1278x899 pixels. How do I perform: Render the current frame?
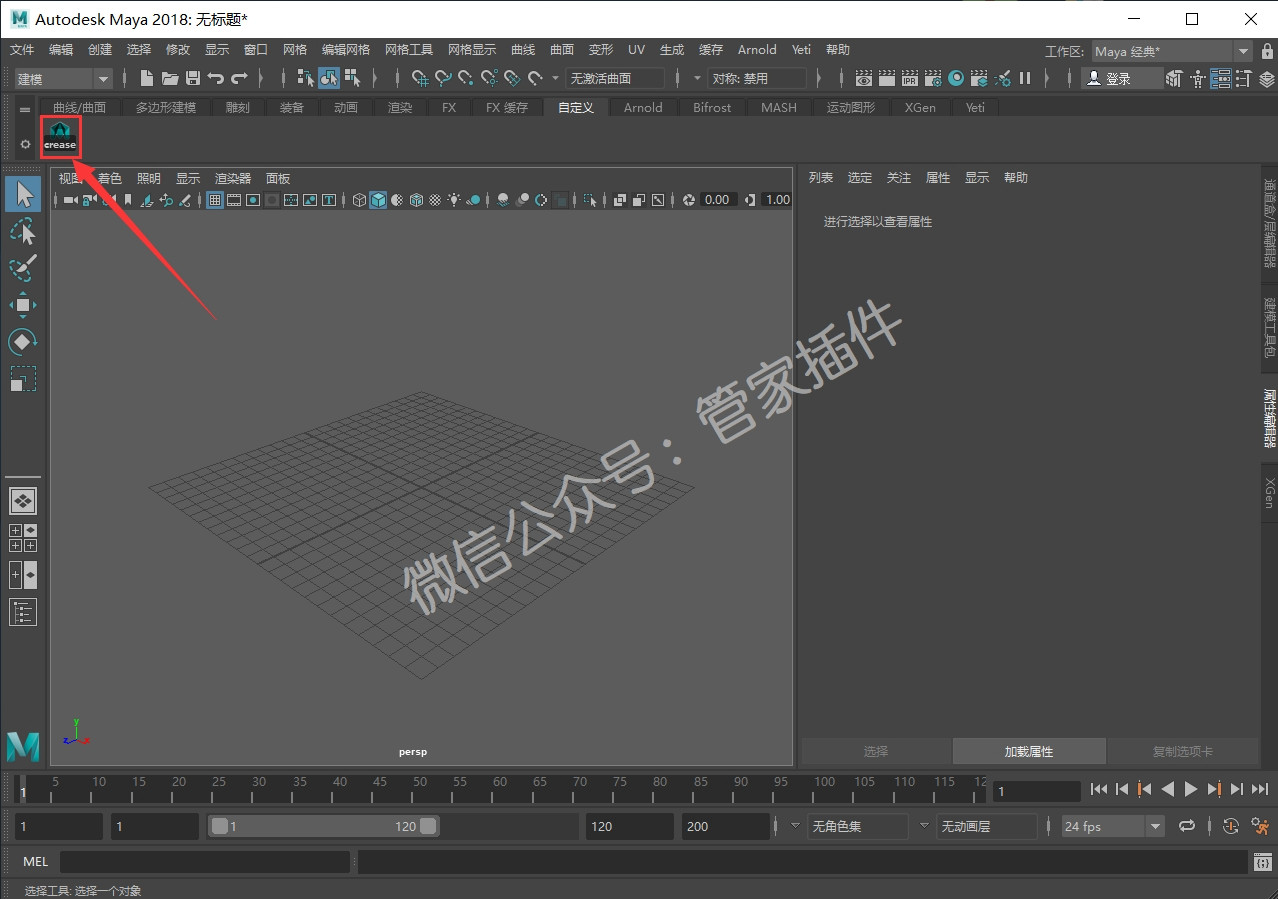click(x=887, y=78)
